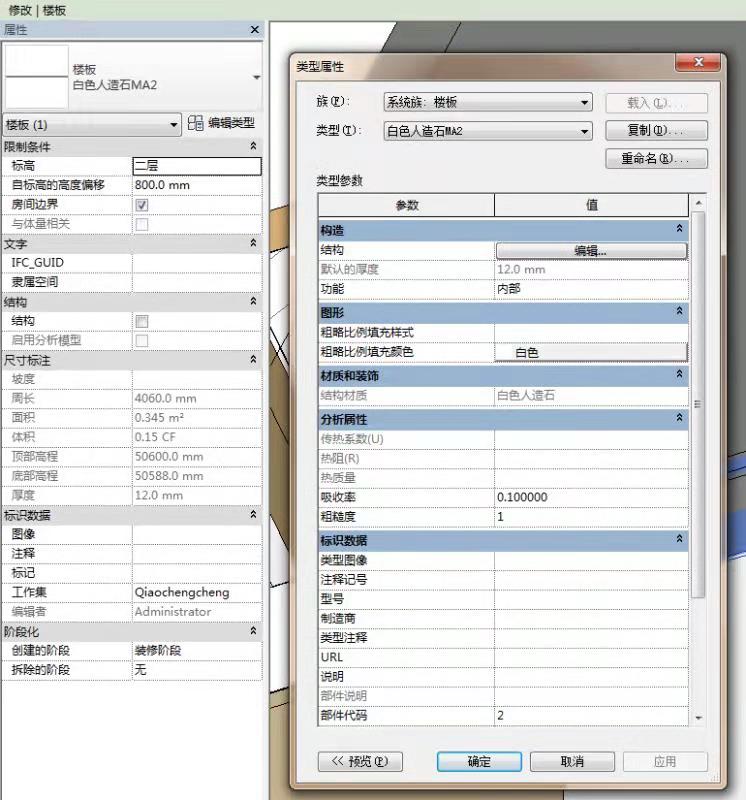Click the 载入 load button
Screen dimensions: 746x800
[x=656, y=103]
